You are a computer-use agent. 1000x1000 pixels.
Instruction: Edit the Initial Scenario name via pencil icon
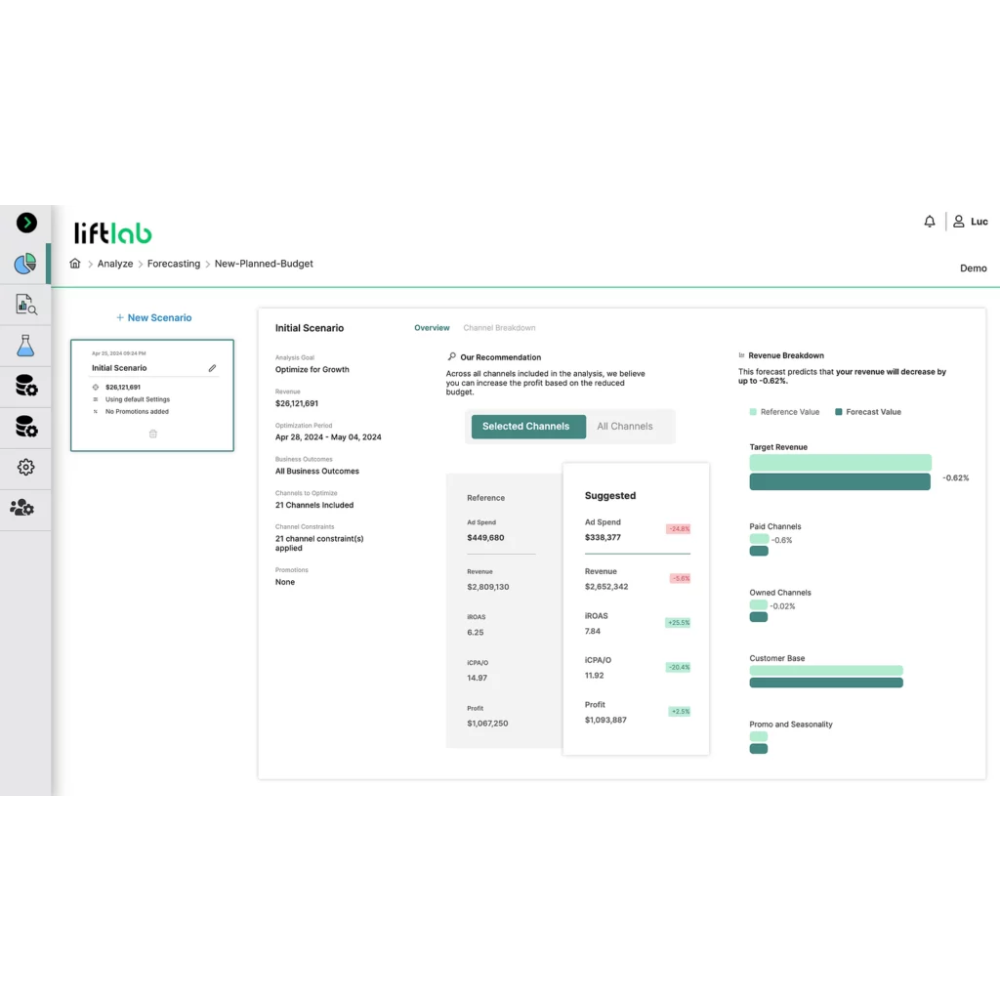(212, 367)
